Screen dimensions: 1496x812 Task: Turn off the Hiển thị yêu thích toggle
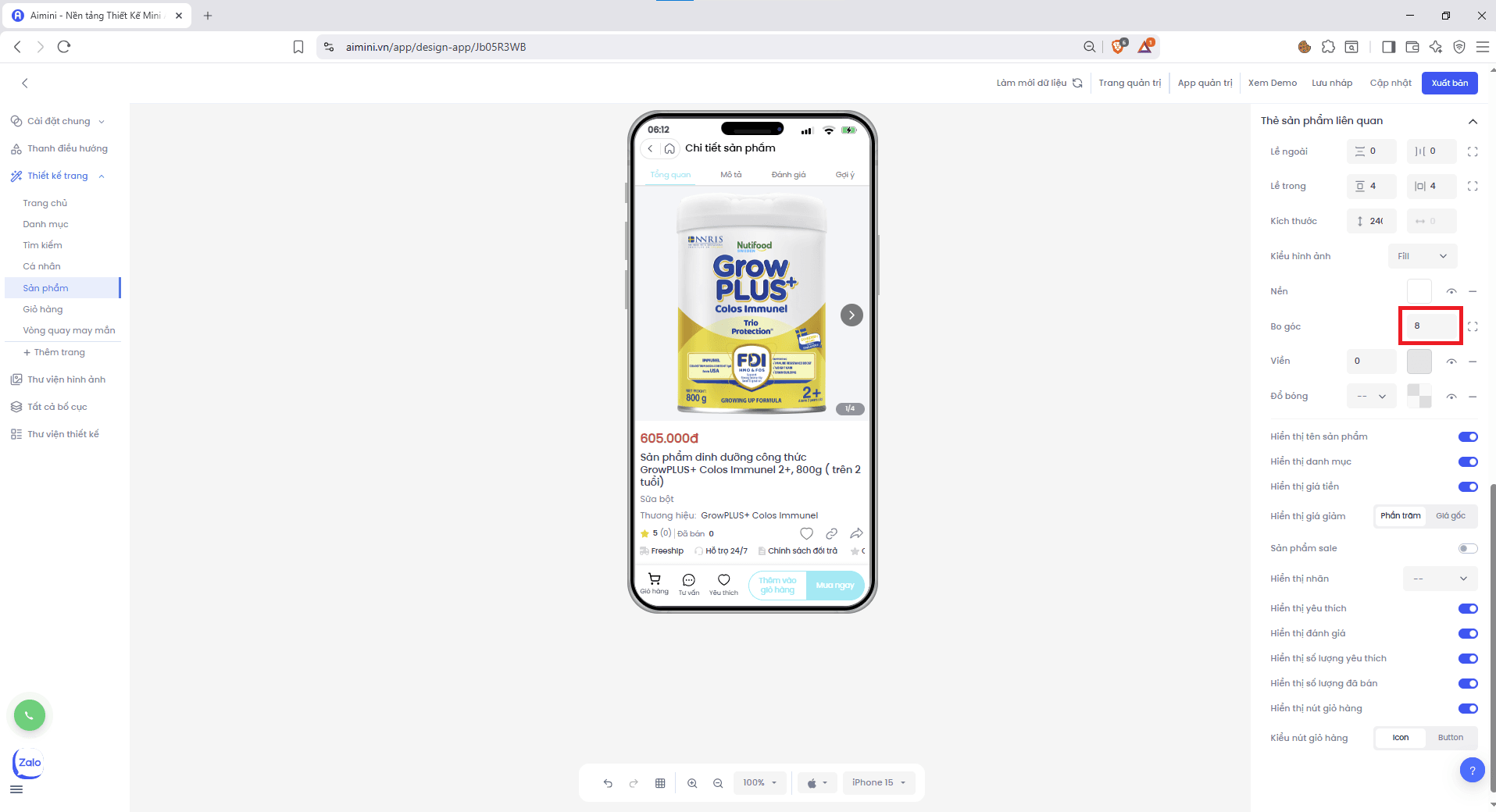click(x=1468, y=609)
